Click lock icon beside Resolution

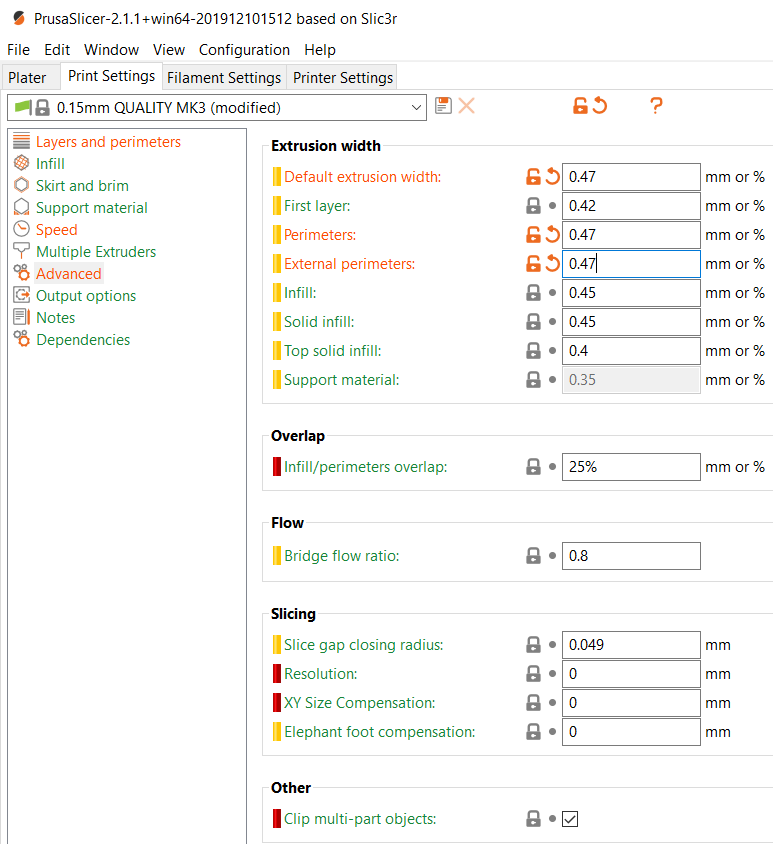click(x=533, y=674)
